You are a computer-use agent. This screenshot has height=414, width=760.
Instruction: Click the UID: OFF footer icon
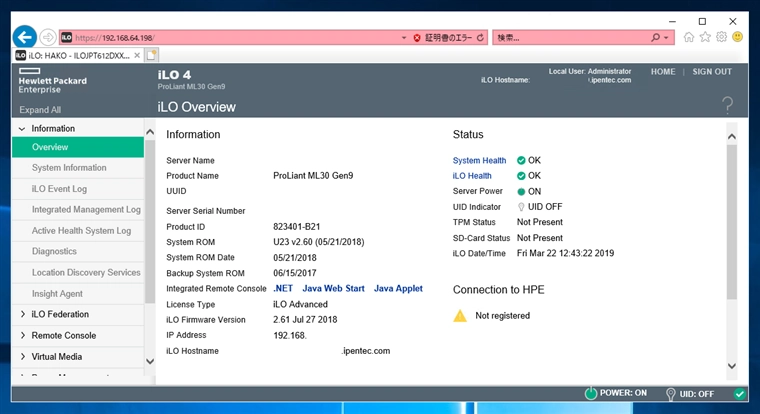point(670,394)
